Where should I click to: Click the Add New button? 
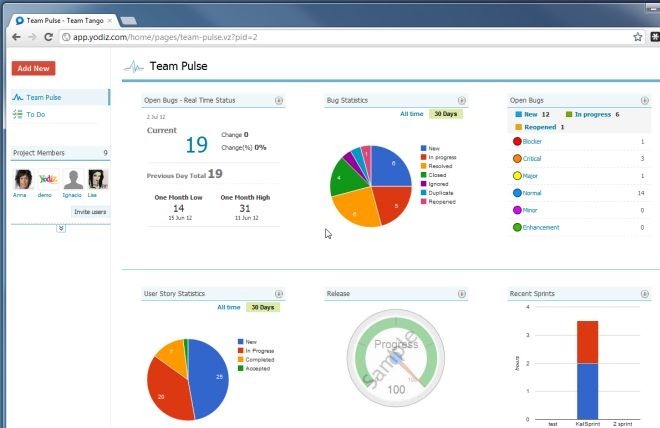click(33, 68)
